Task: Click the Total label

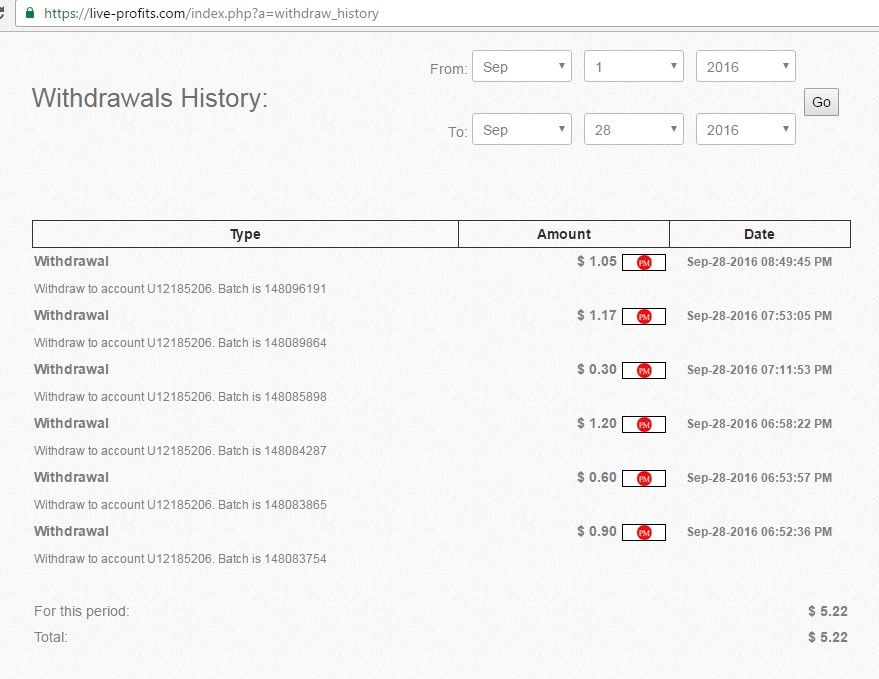Action: [50, 638]
